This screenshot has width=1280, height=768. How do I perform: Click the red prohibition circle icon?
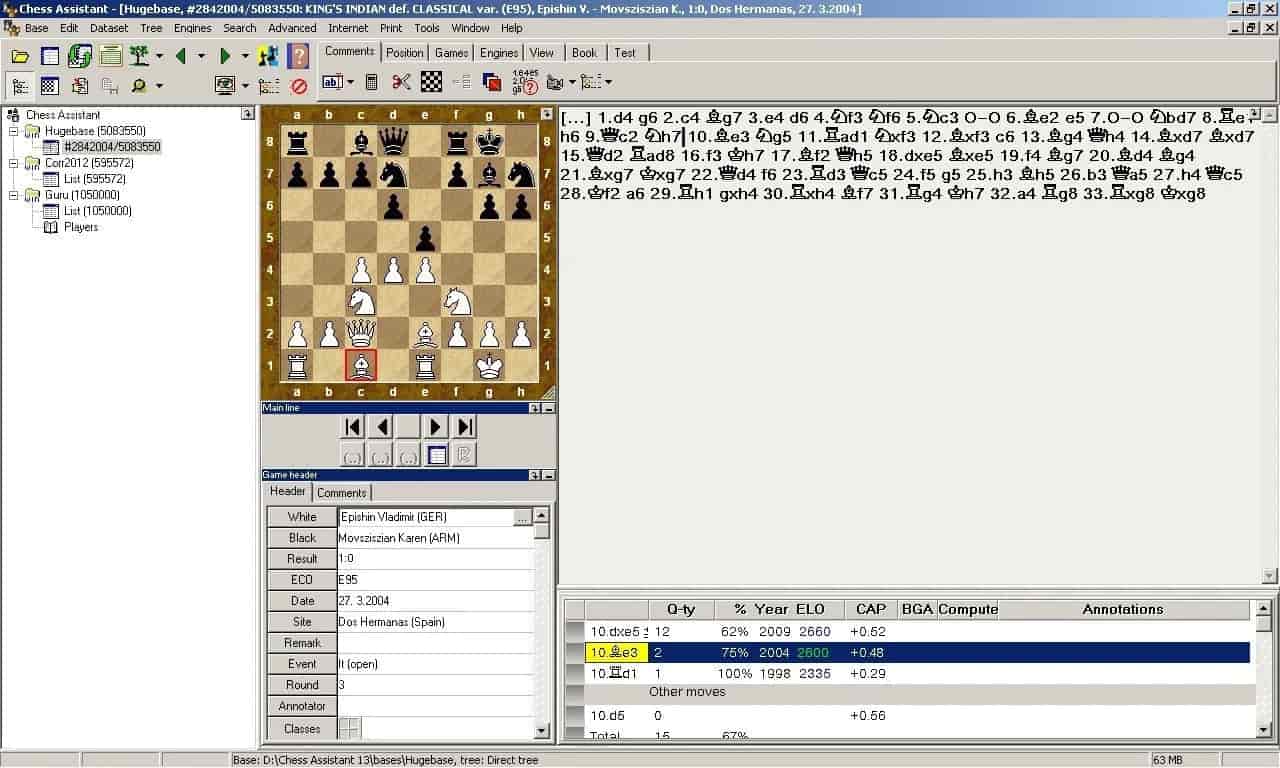pos(298,86)
